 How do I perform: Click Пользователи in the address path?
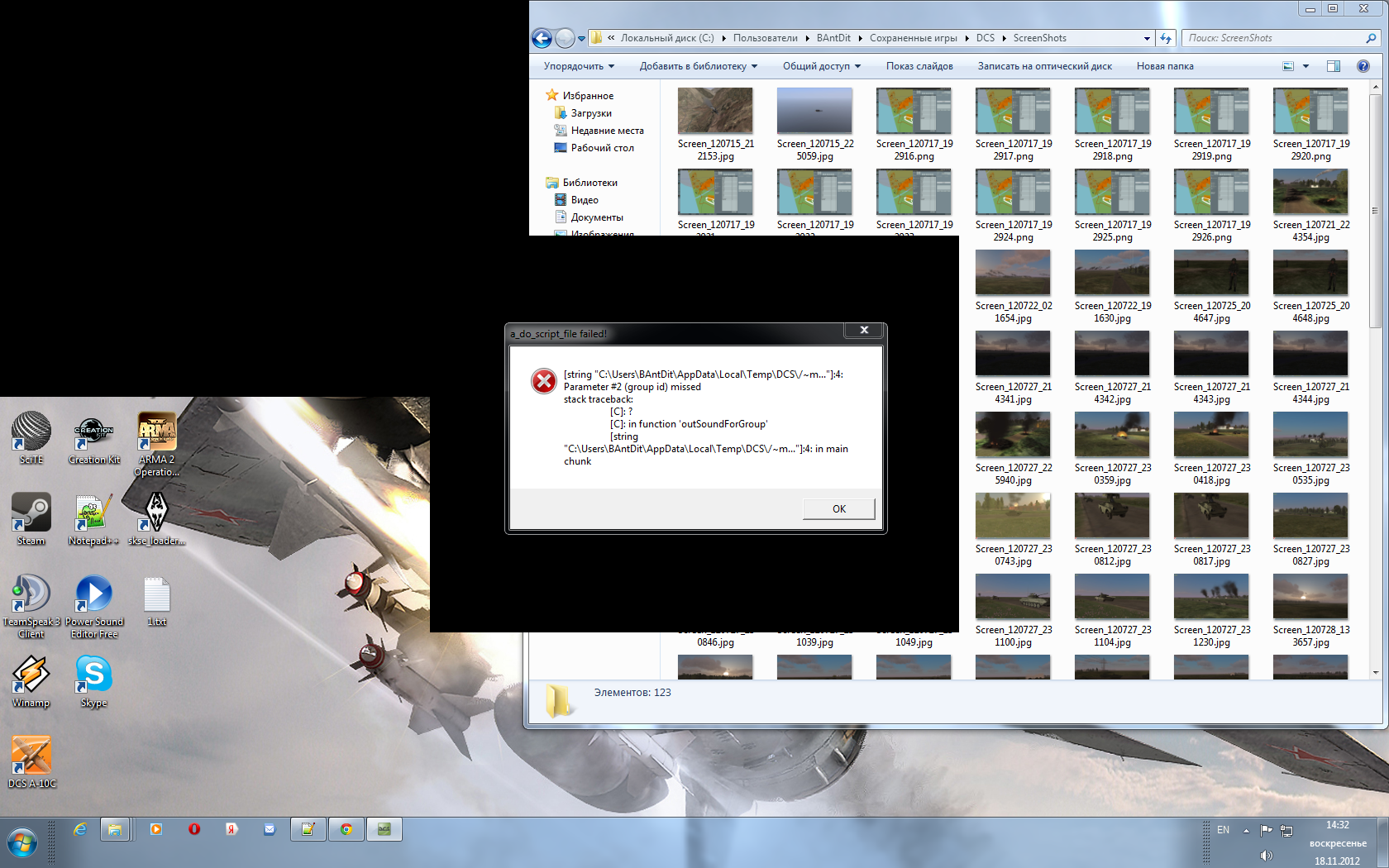pyautogui.click(x=765, y=38)
